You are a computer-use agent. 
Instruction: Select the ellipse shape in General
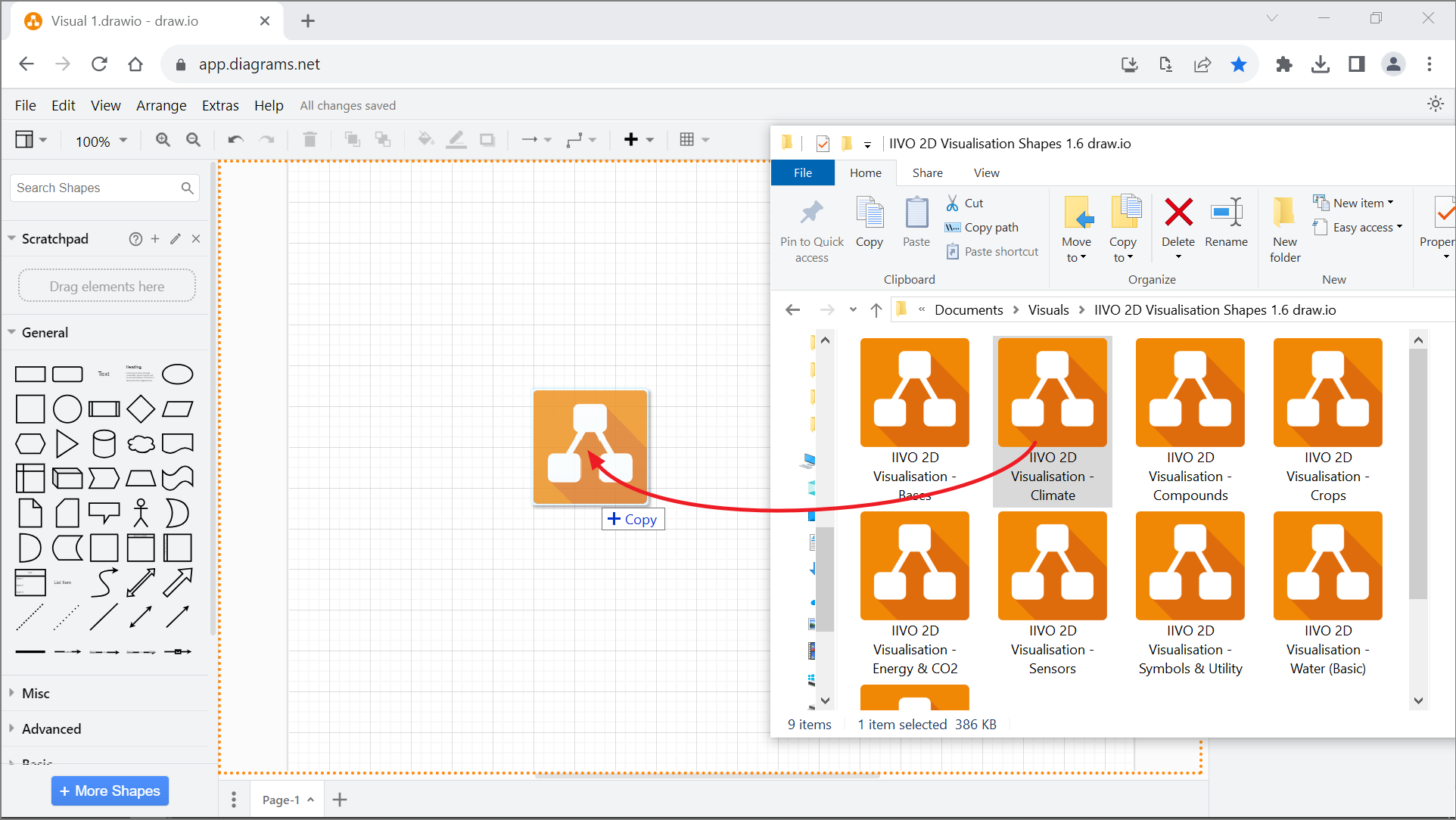pyautogui.click(x=178, y=374)
